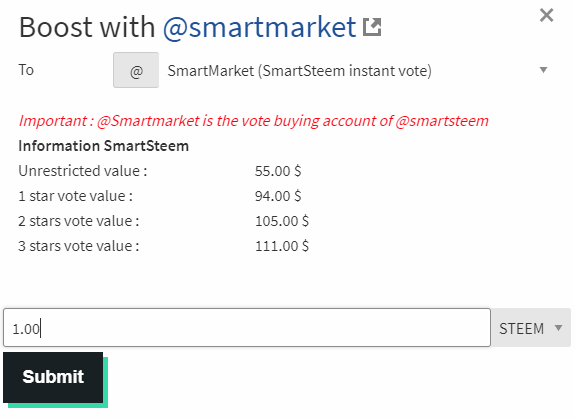This screenshot has height=419, width=575.
Task: Select the SmartMarket (SmartSteem instant vote) option field
Action: pos(356,70)
